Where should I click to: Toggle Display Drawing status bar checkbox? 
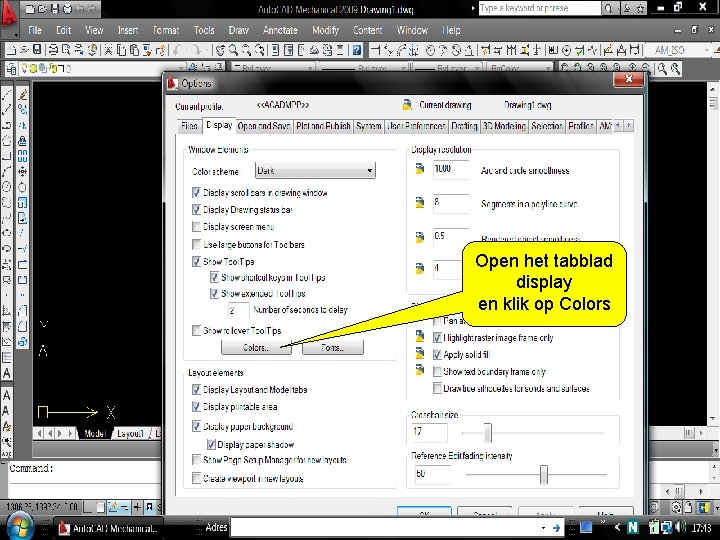click(x=196, y=210)
